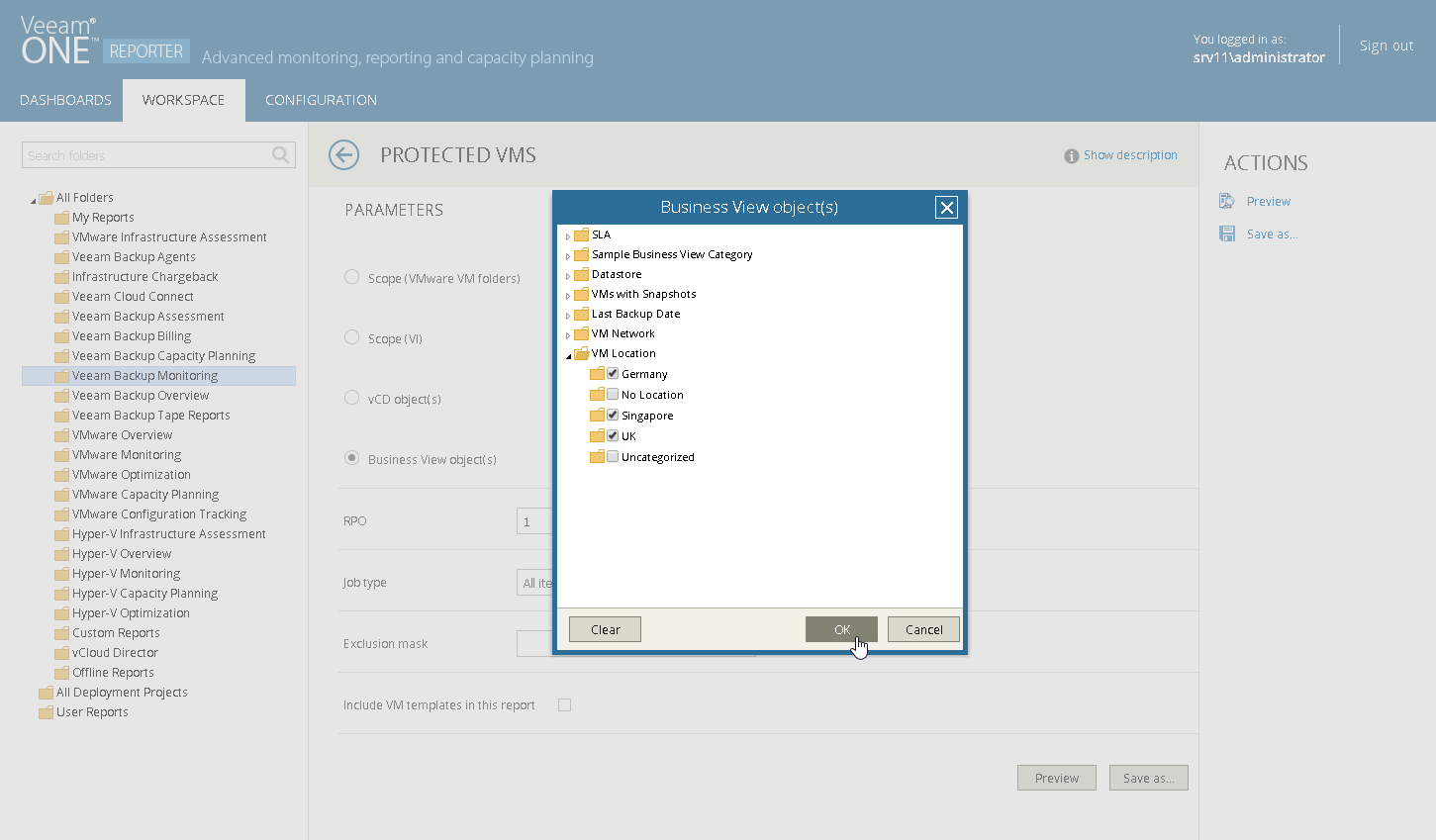Click the VMs with Snapshots folder icon

(x=582, y=294)
